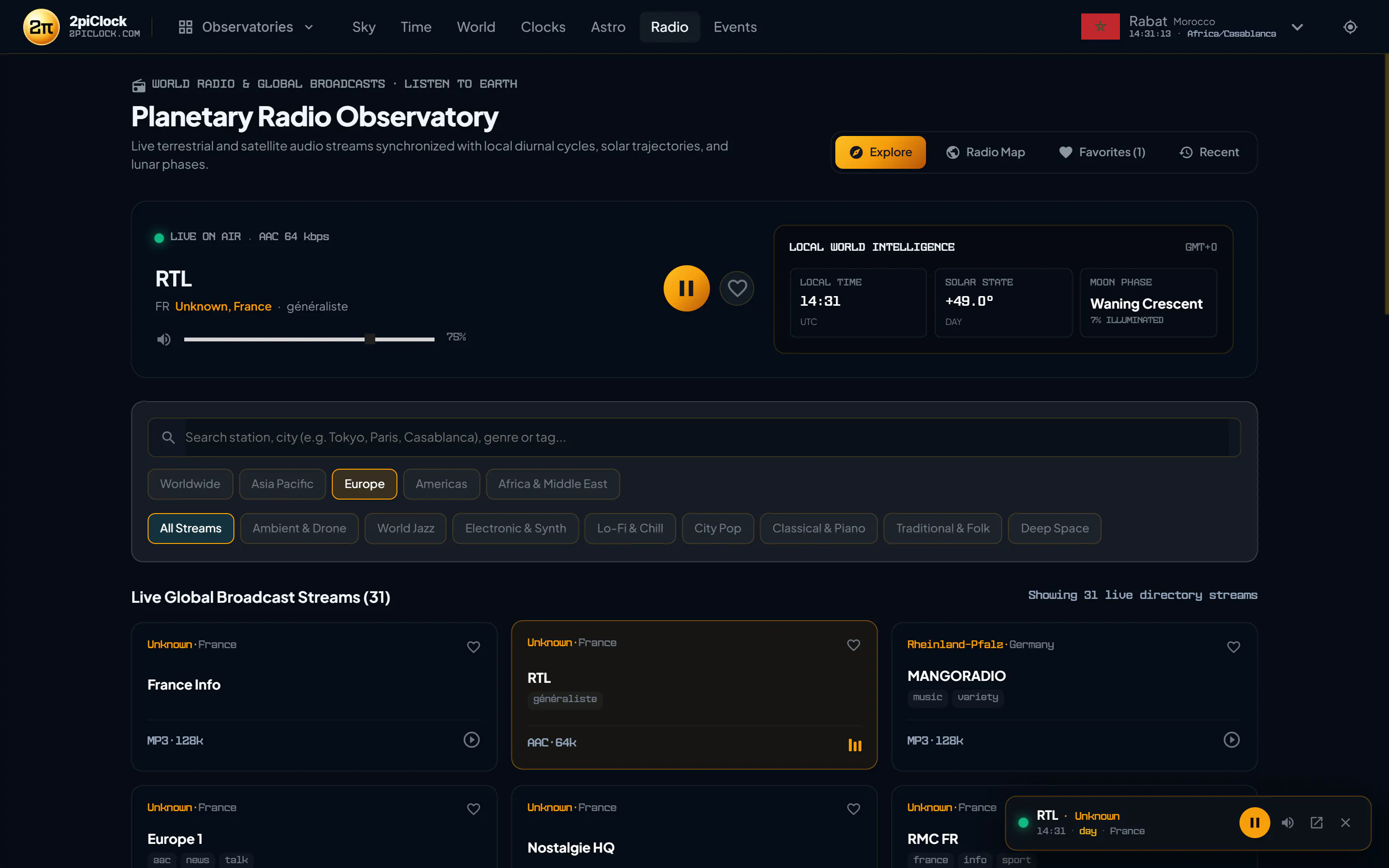The width and height of the screenshot is (1389, 868).
Task: Open the Sky navigation item
Action: [x=364, y=27]
